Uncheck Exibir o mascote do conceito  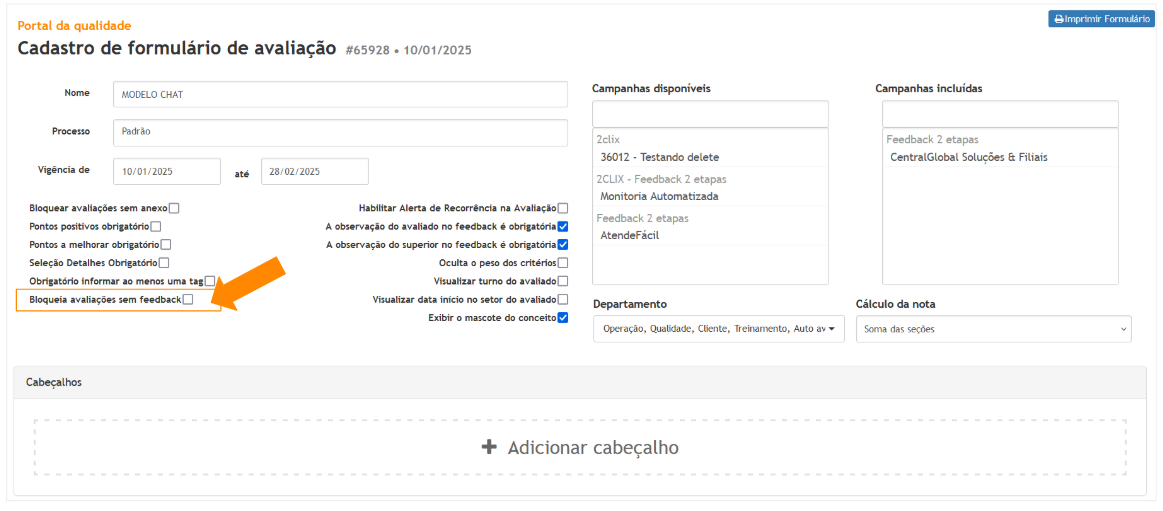point(563,317)
